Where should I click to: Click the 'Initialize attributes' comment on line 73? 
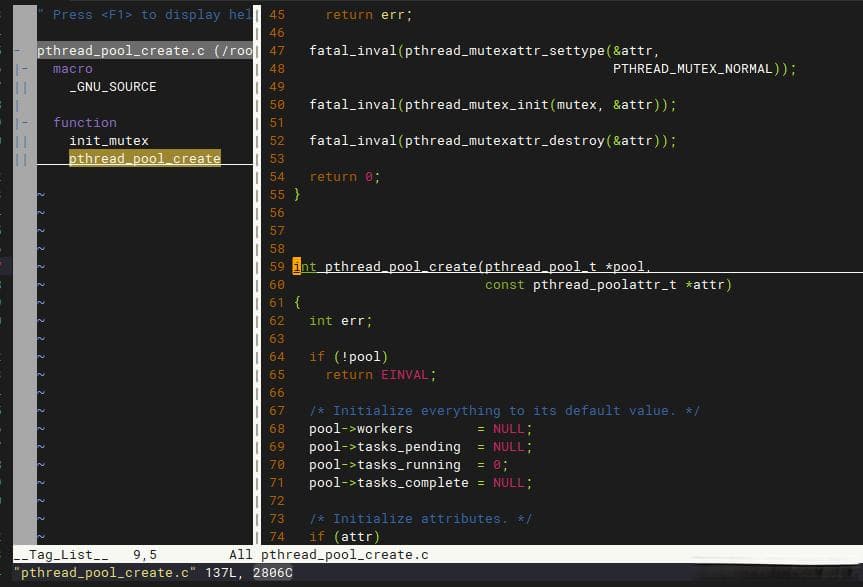point(420,519)
